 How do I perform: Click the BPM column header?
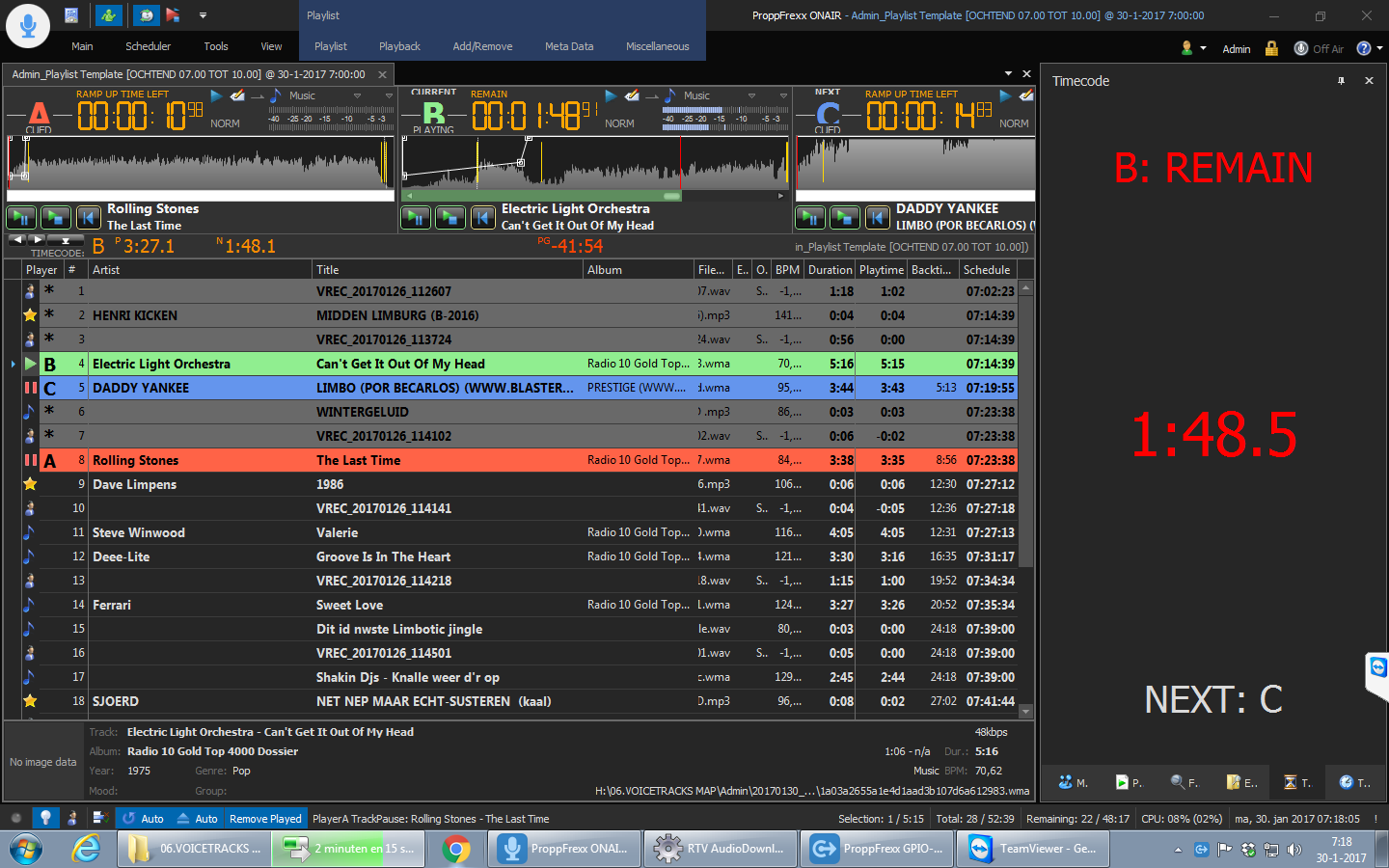[787, 270]
